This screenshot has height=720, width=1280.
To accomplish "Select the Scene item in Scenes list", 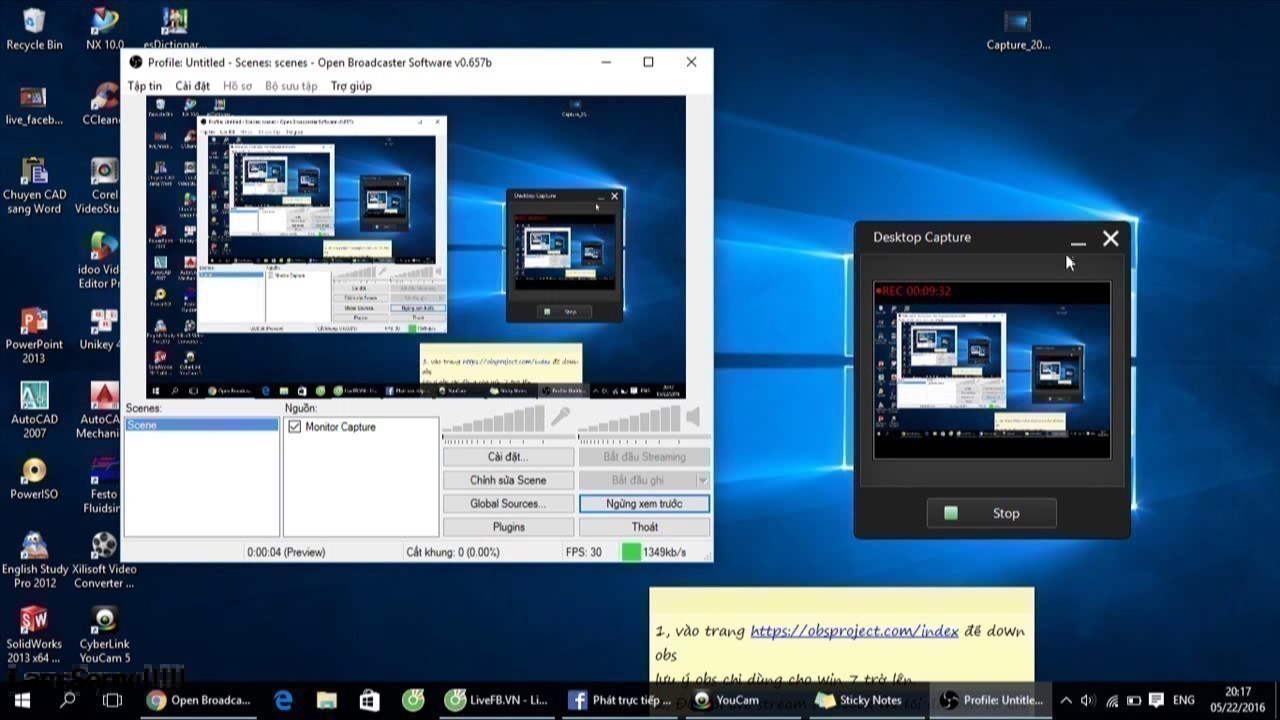I will tap(201, 425).
